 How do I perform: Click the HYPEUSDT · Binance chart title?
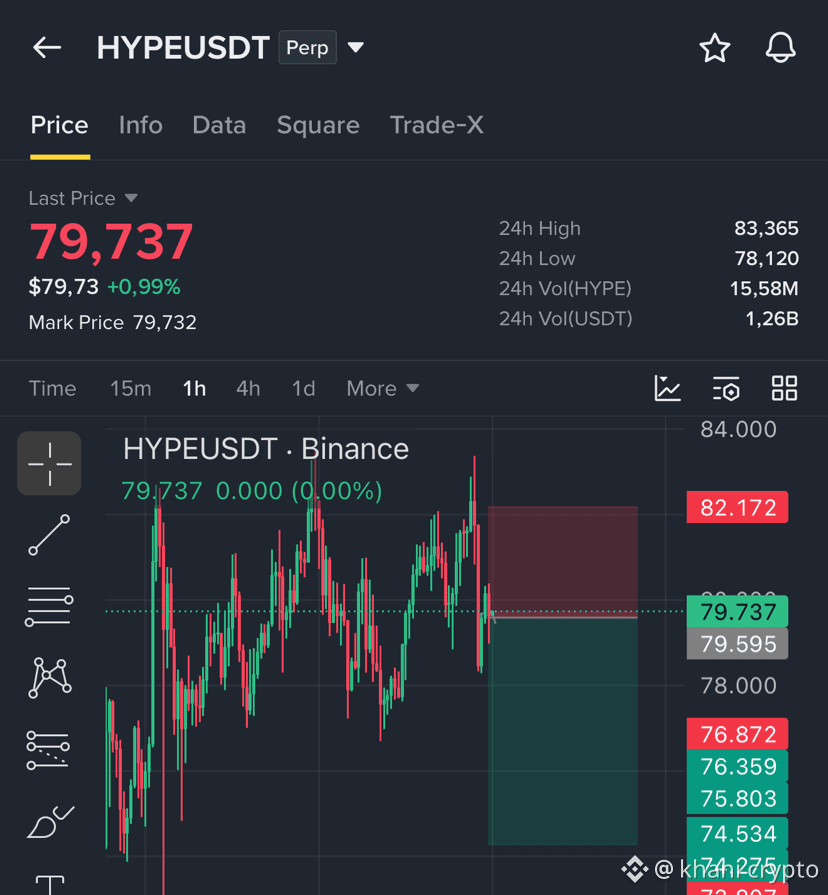(x=266, y=449)
